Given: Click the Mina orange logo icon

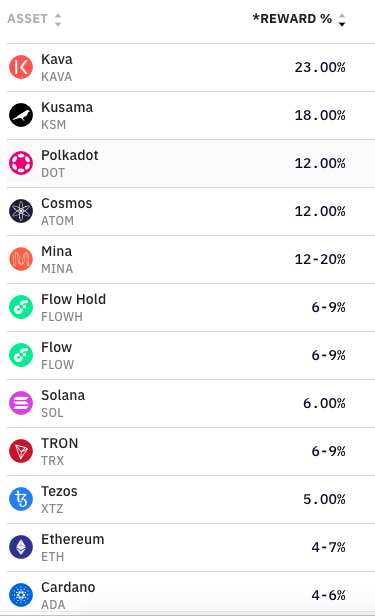Looking at the screenshot, I should click(x=21, y=259).
